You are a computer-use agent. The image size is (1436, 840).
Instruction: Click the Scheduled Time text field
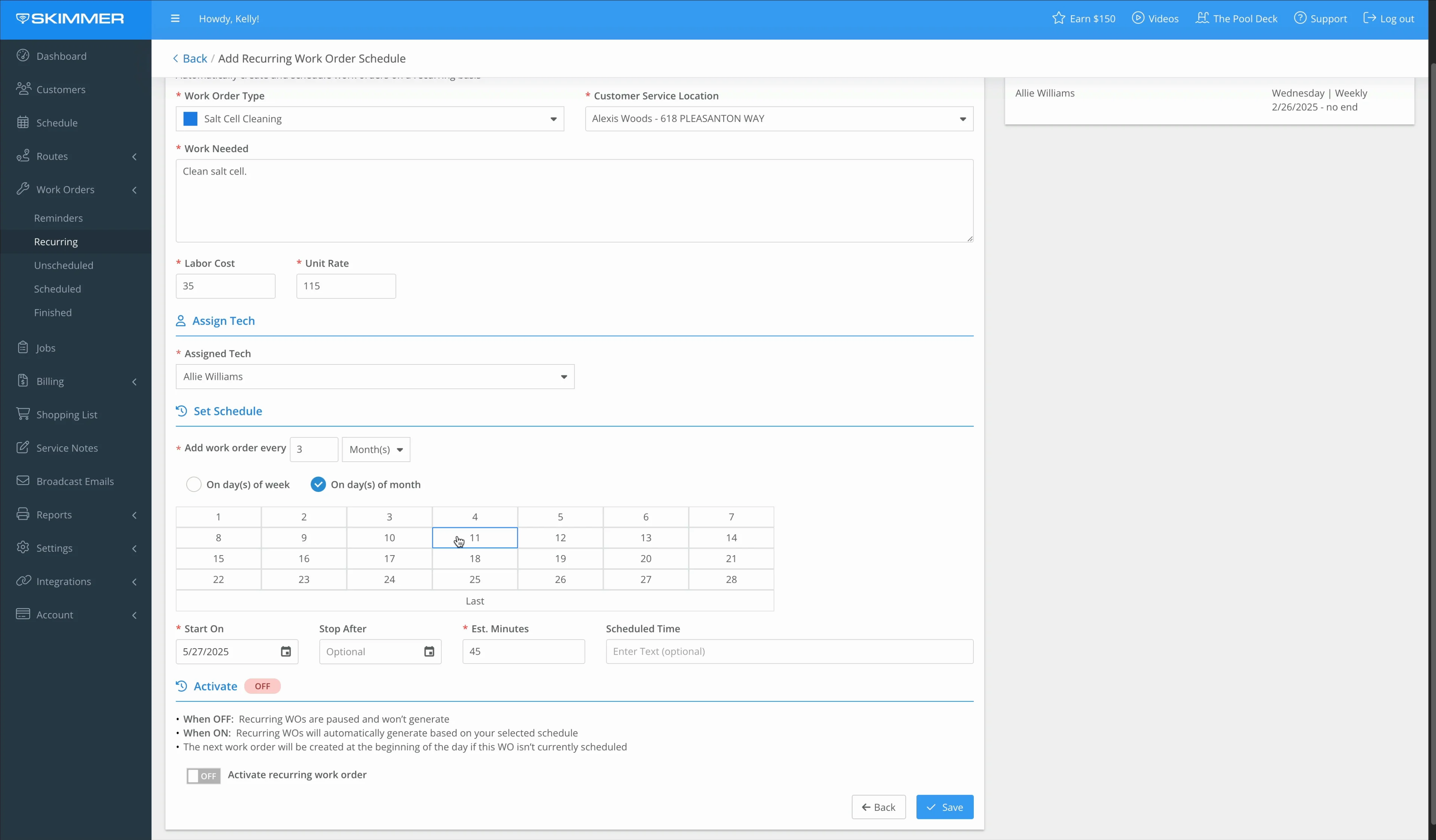pos(789,652)
